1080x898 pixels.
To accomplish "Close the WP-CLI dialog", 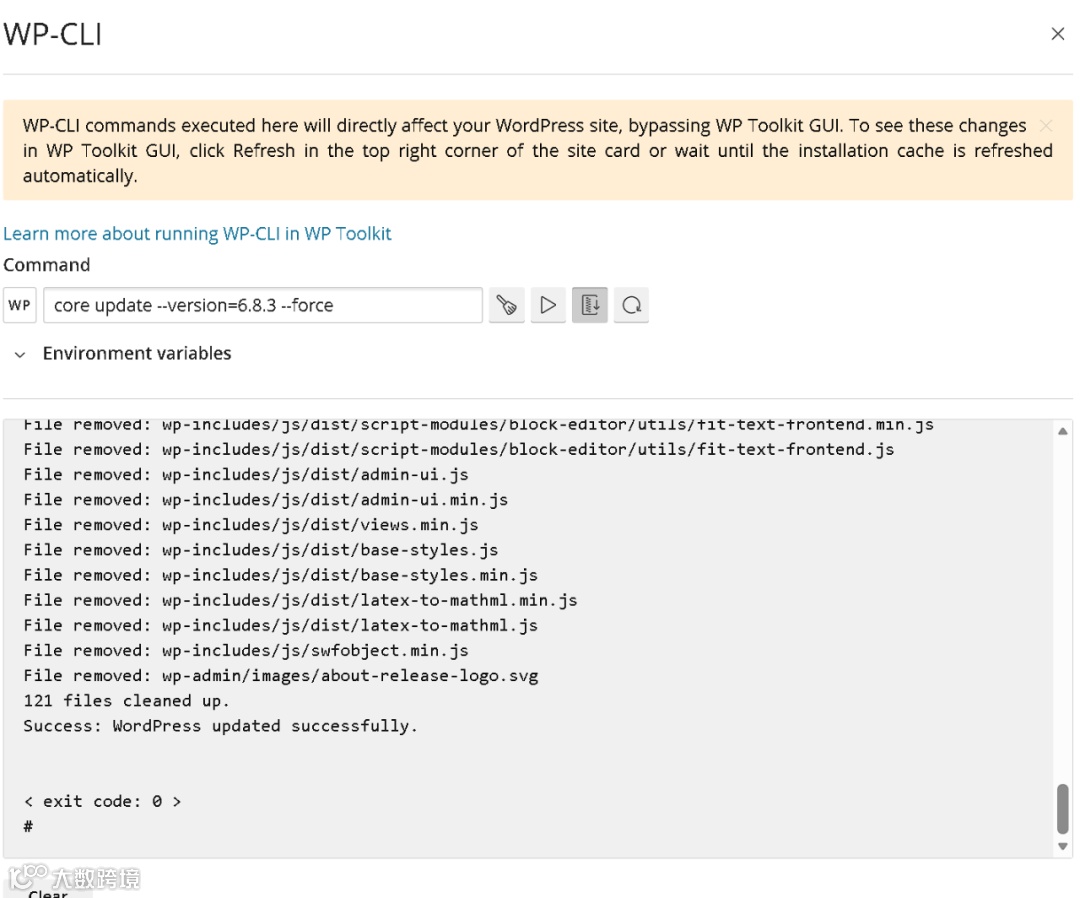I will click(1057, 34).
